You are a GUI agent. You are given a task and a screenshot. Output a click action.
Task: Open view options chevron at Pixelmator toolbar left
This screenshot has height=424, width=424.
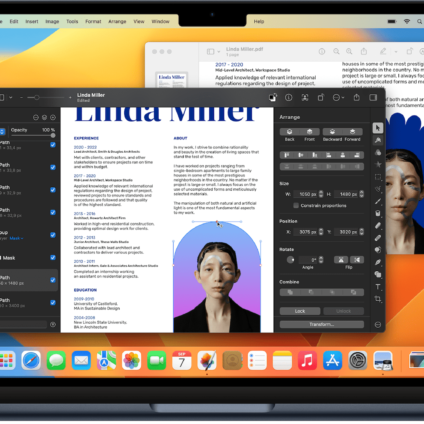10,97
